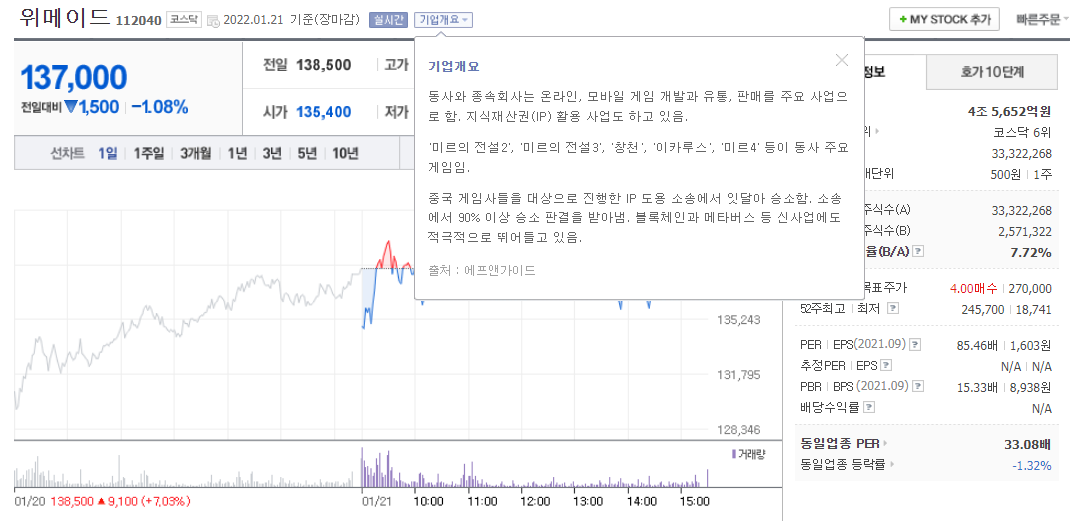1073x521 pixels.
Task: Click the 거래량 legend marker
Action: [734, 453]
